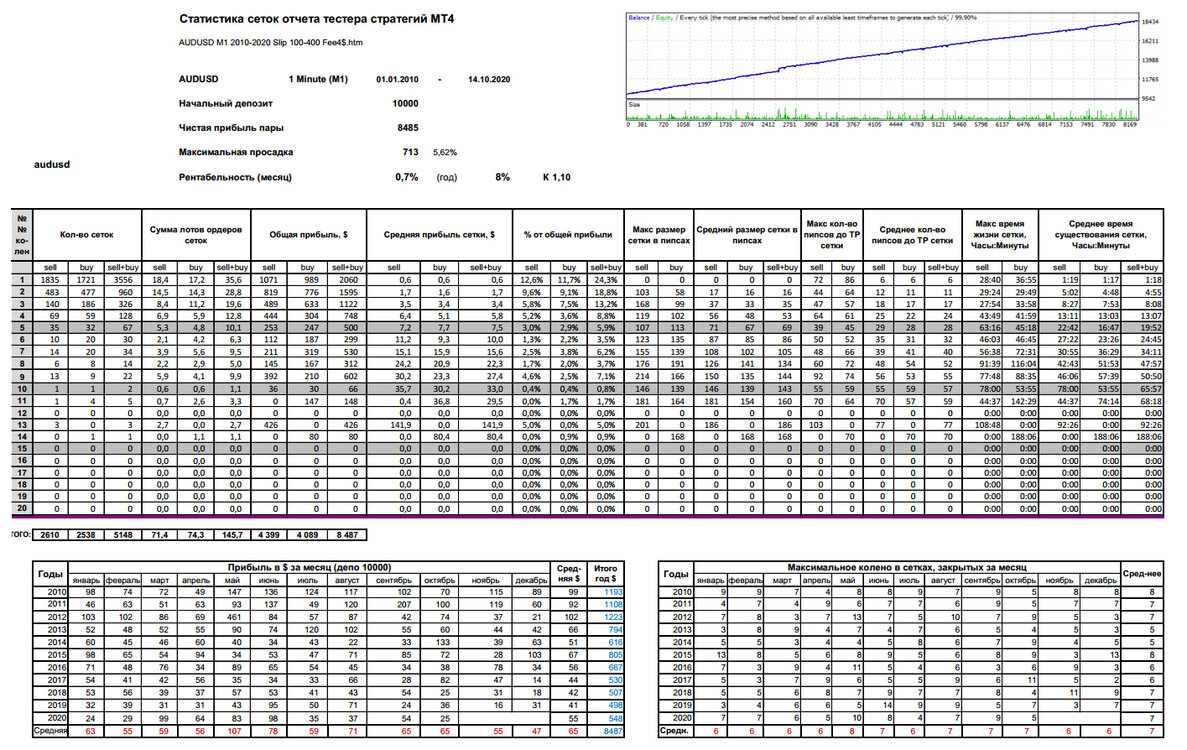Select the percentage cell '24,3%'
Viewport: 1187px width, 750px height.
[x=606, y=280]
